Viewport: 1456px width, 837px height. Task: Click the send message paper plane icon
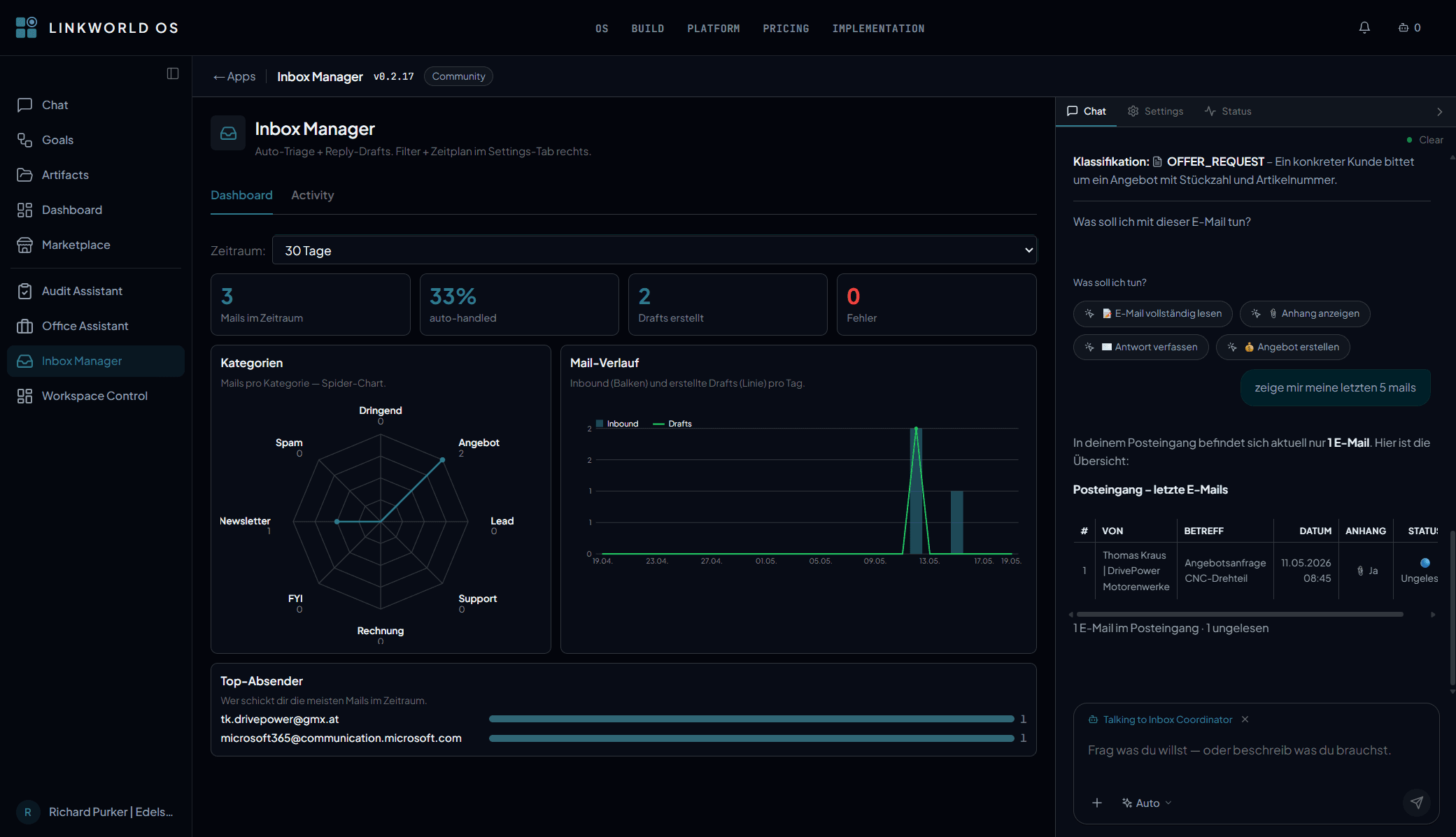coord(1417,802)
